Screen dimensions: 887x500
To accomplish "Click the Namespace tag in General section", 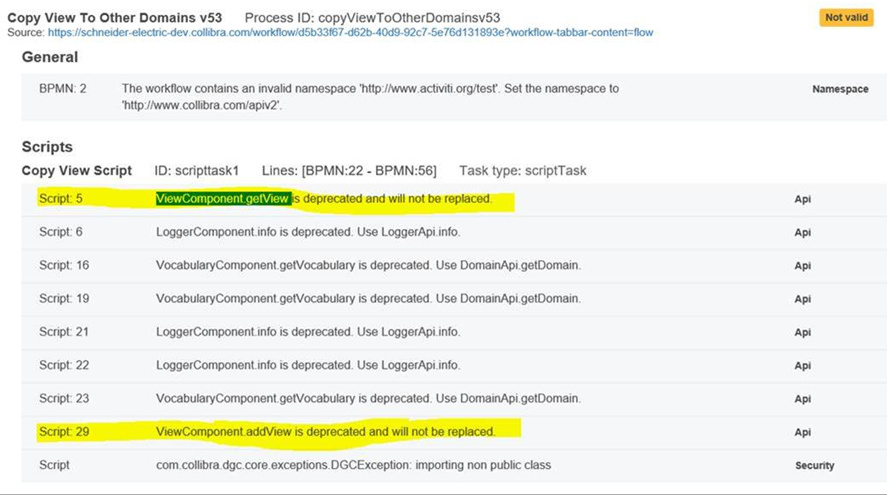I will [840, 89].
